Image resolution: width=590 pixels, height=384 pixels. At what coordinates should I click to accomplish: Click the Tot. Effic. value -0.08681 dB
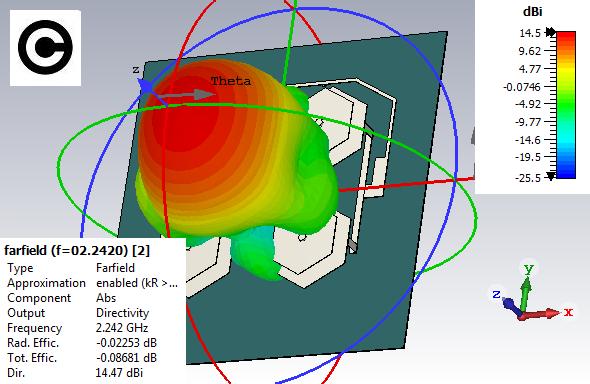(x=126, y=358)
